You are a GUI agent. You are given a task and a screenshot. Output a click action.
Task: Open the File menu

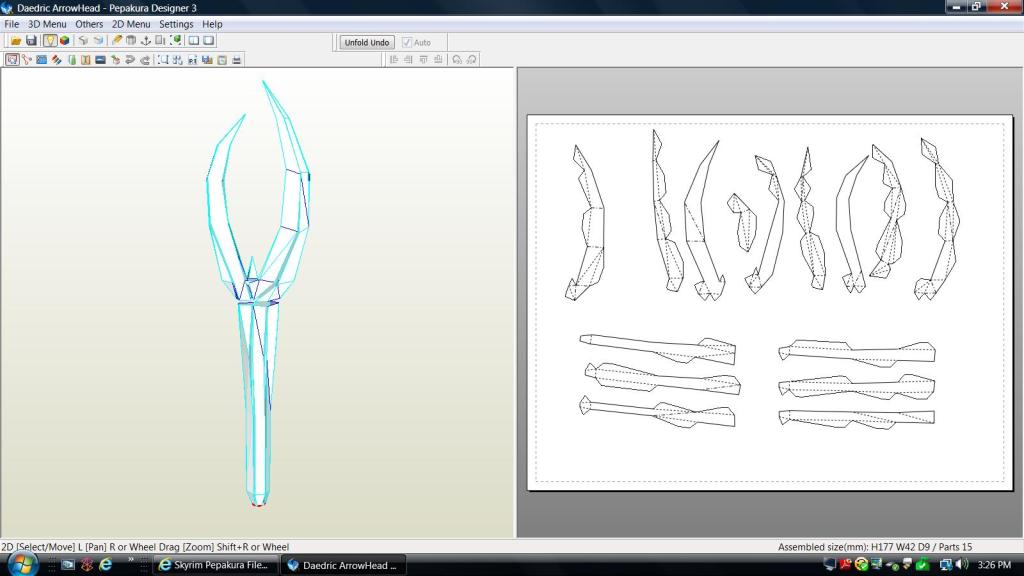coord(12,24)
